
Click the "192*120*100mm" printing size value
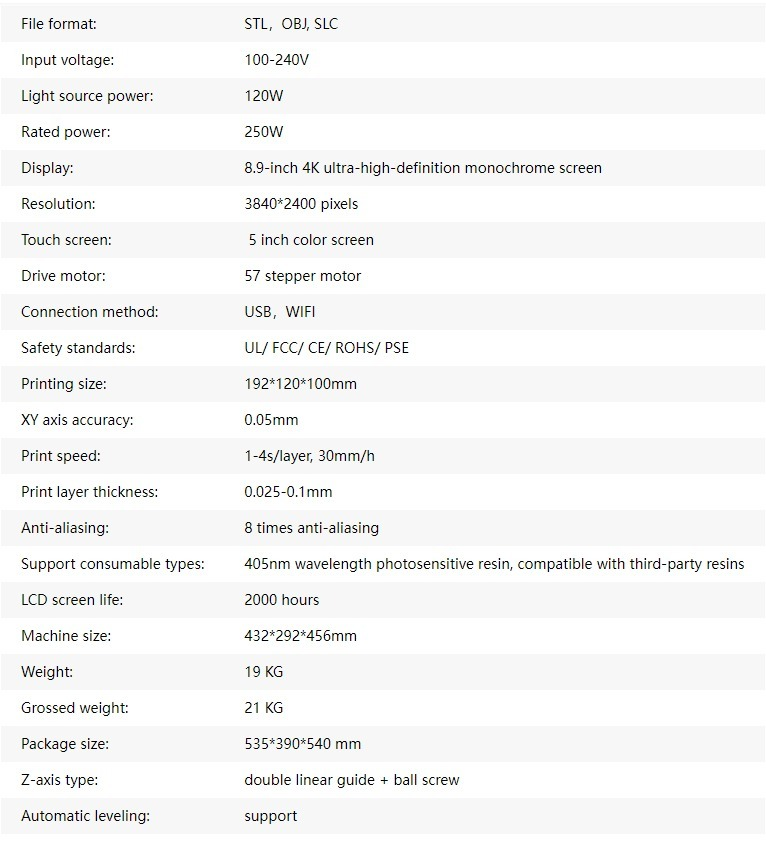tap(300, 384)
